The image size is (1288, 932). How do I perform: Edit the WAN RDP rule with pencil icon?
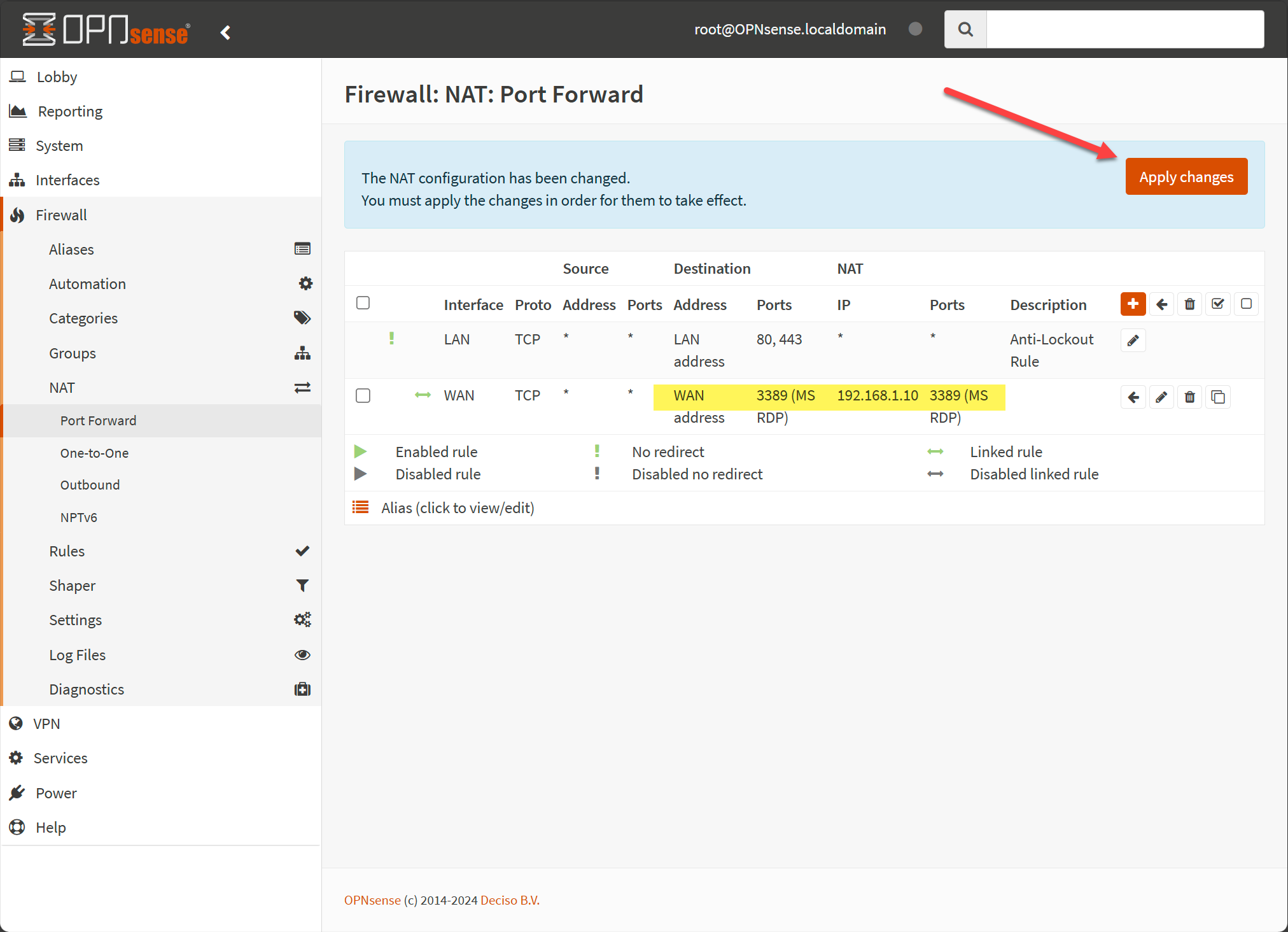pos(1161,397)
